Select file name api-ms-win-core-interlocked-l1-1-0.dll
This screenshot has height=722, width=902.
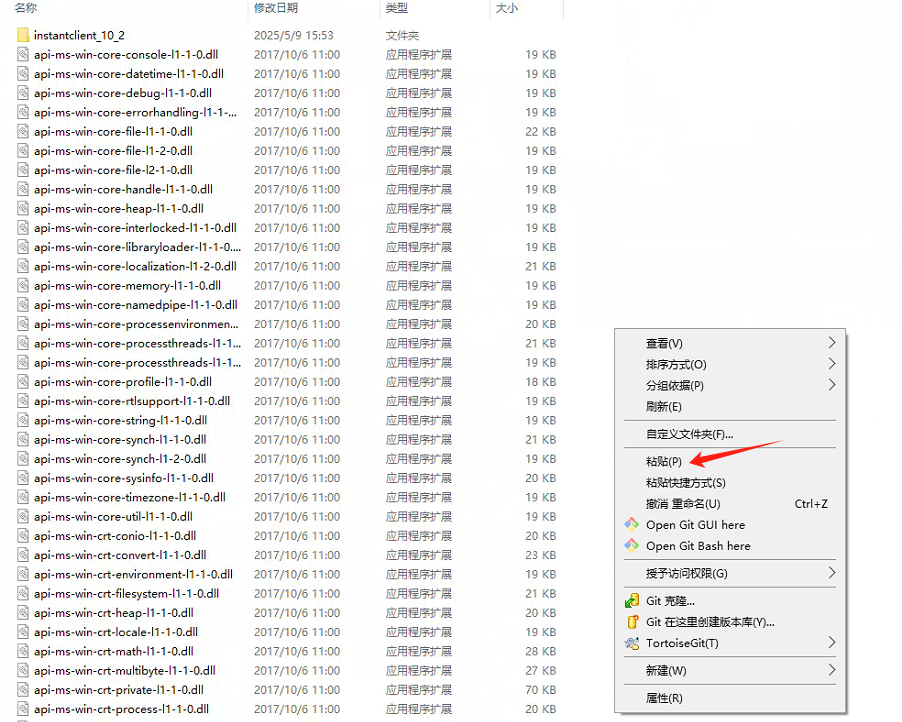point(135,228)
